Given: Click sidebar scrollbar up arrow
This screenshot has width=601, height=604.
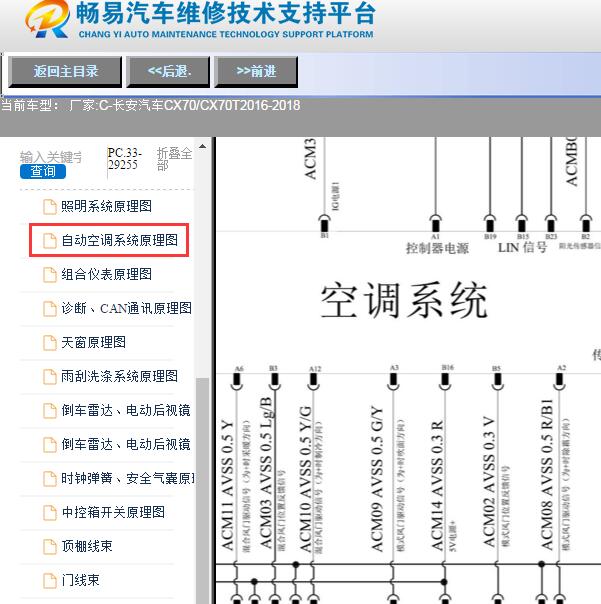Looking at the screenshot, I should click(x=202, y=147).
